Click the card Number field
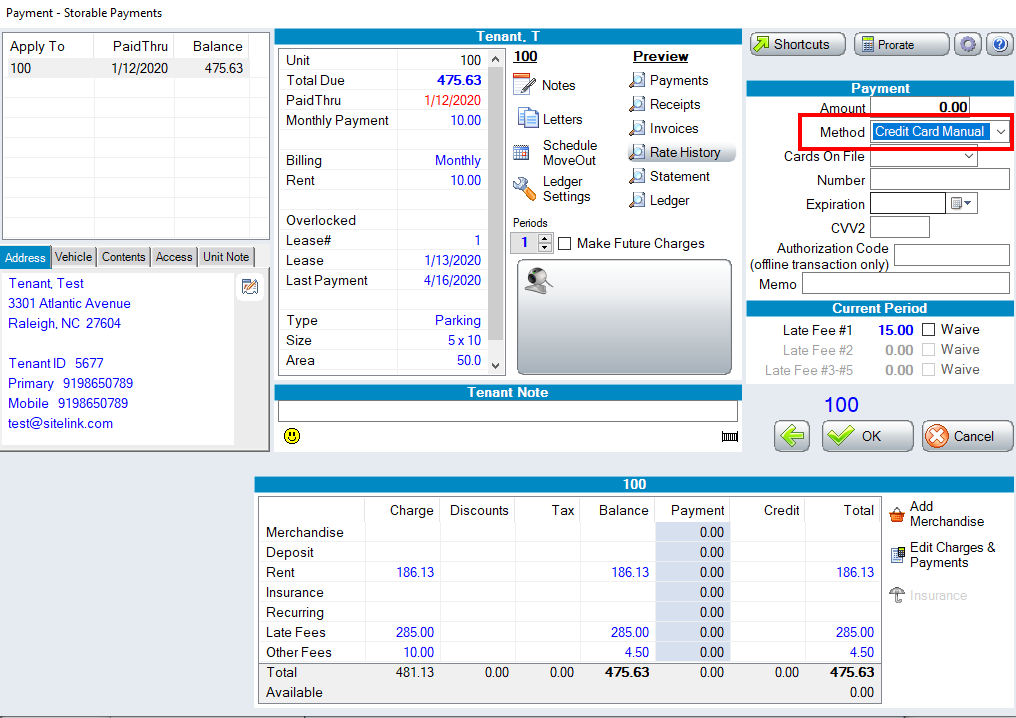 click(940, 180)
